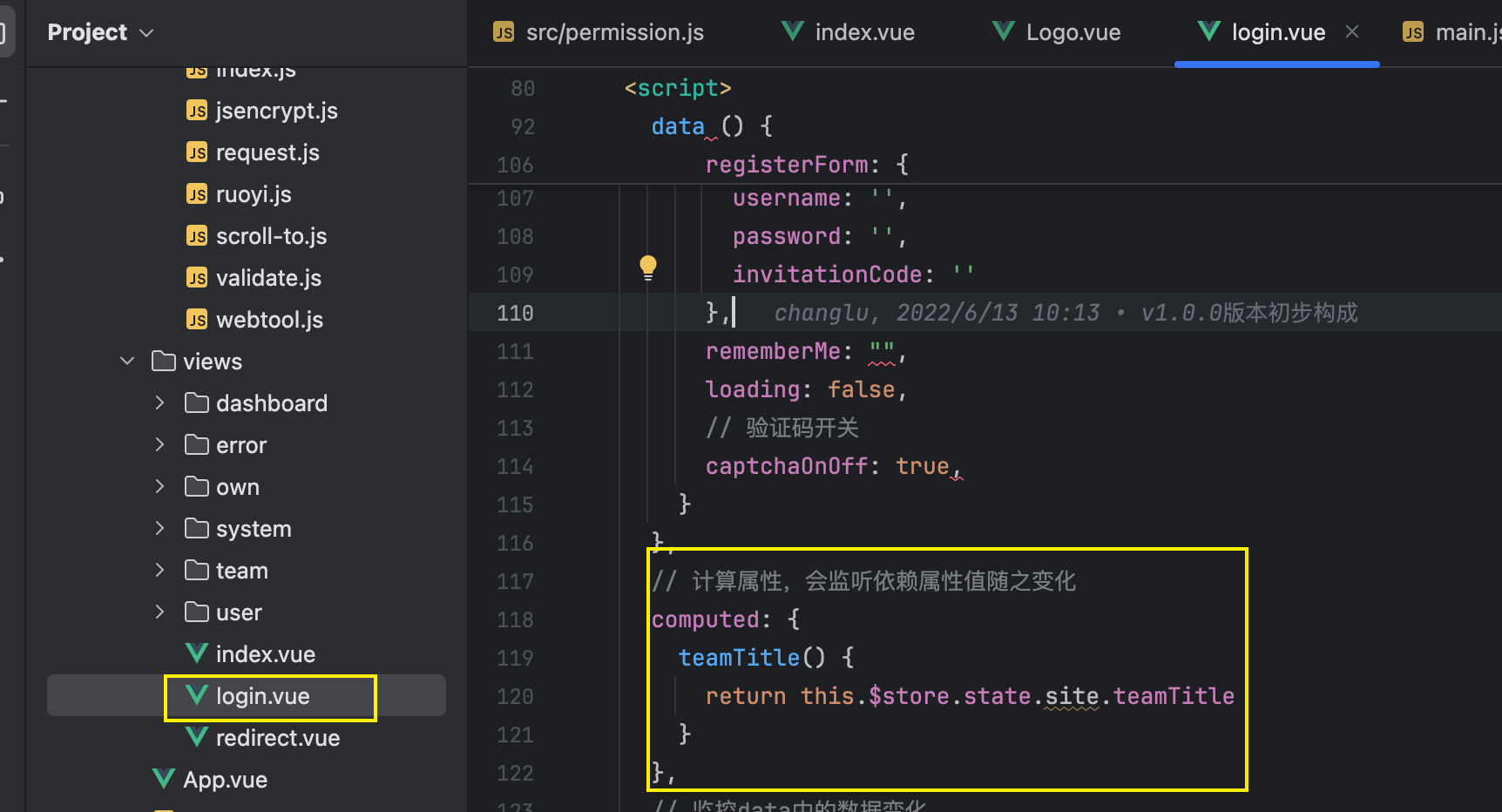Open request.js in the project tree

[253, 152]
